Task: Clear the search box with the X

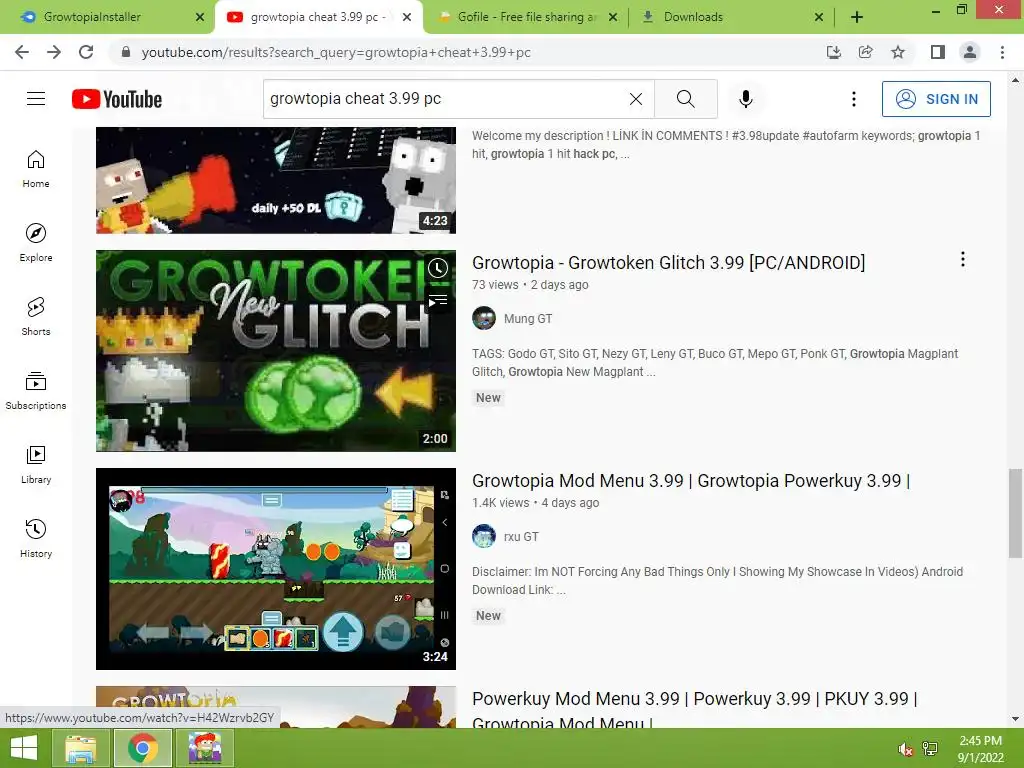Action: [635, 99]
